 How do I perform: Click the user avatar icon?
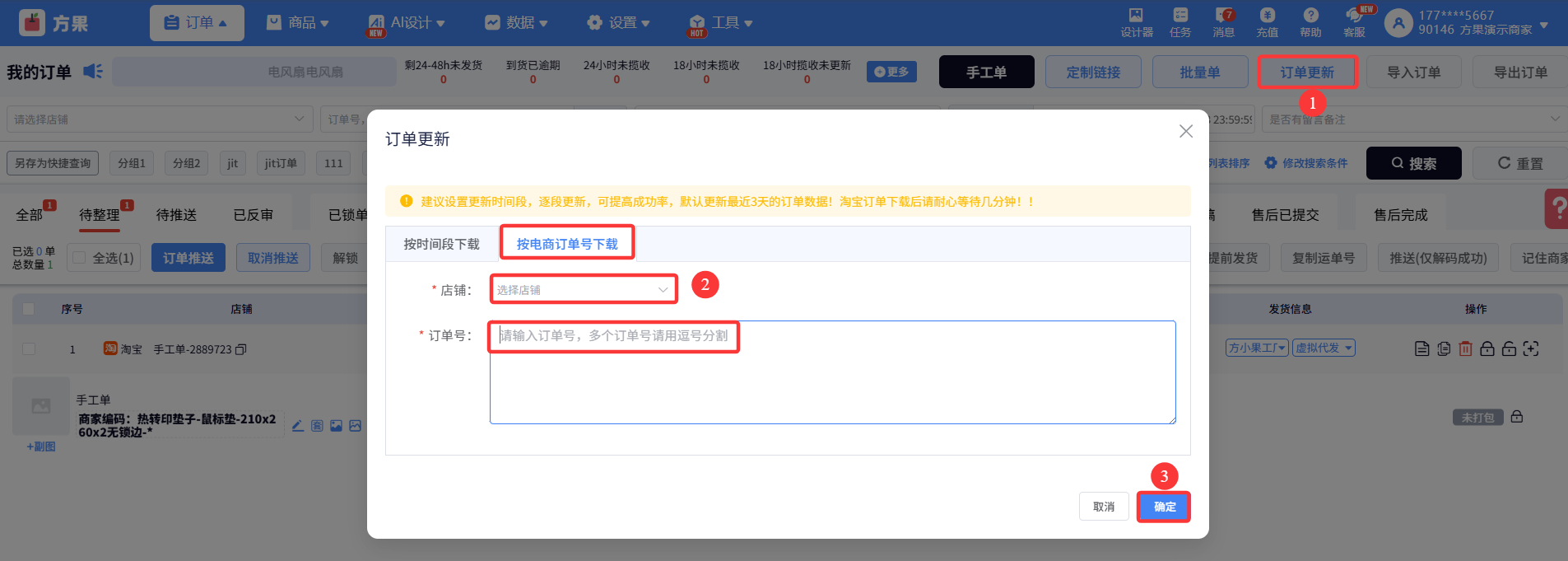1398,22
